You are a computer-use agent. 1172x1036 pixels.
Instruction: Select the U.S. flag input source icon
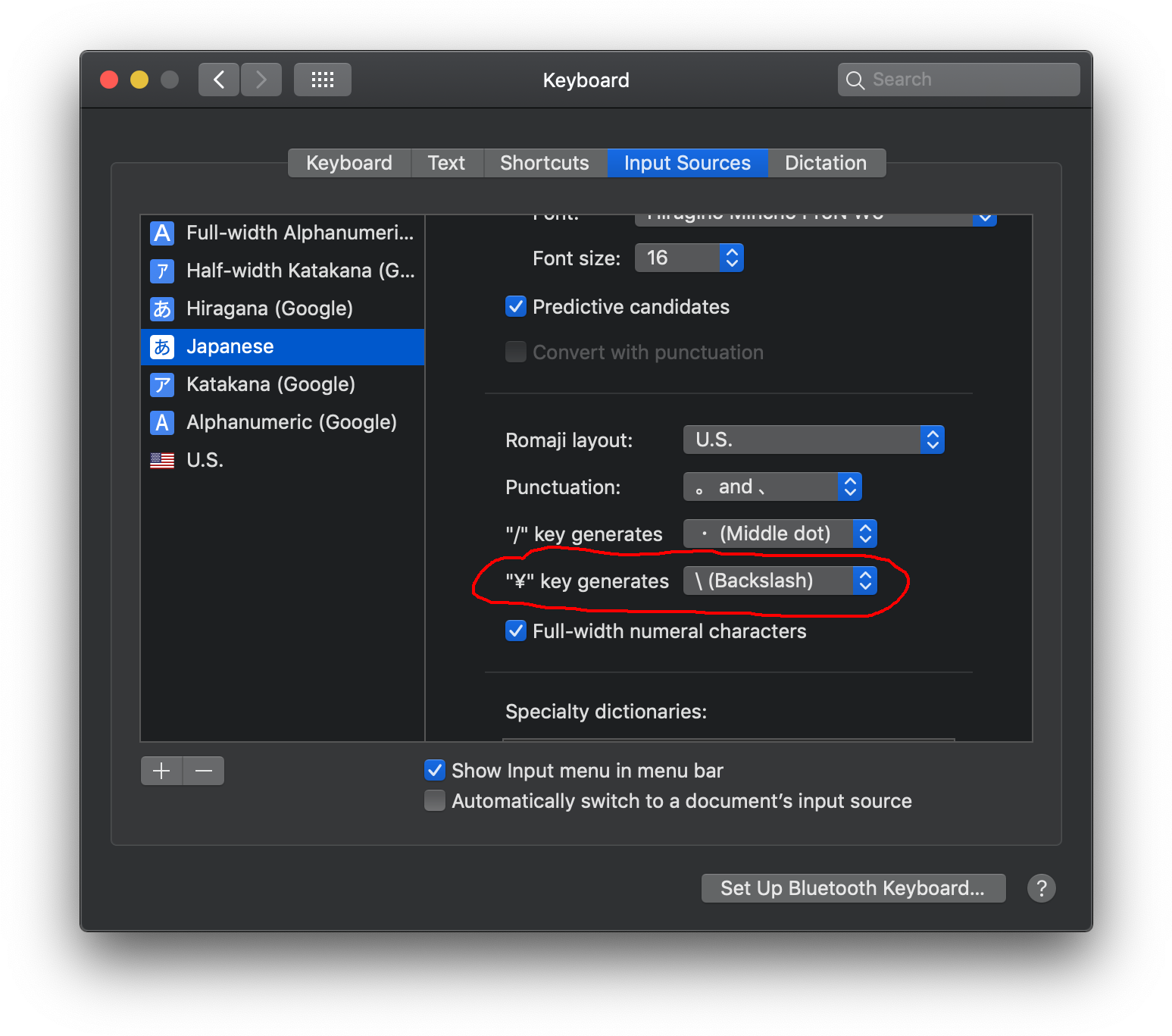[x=161, y=459]
